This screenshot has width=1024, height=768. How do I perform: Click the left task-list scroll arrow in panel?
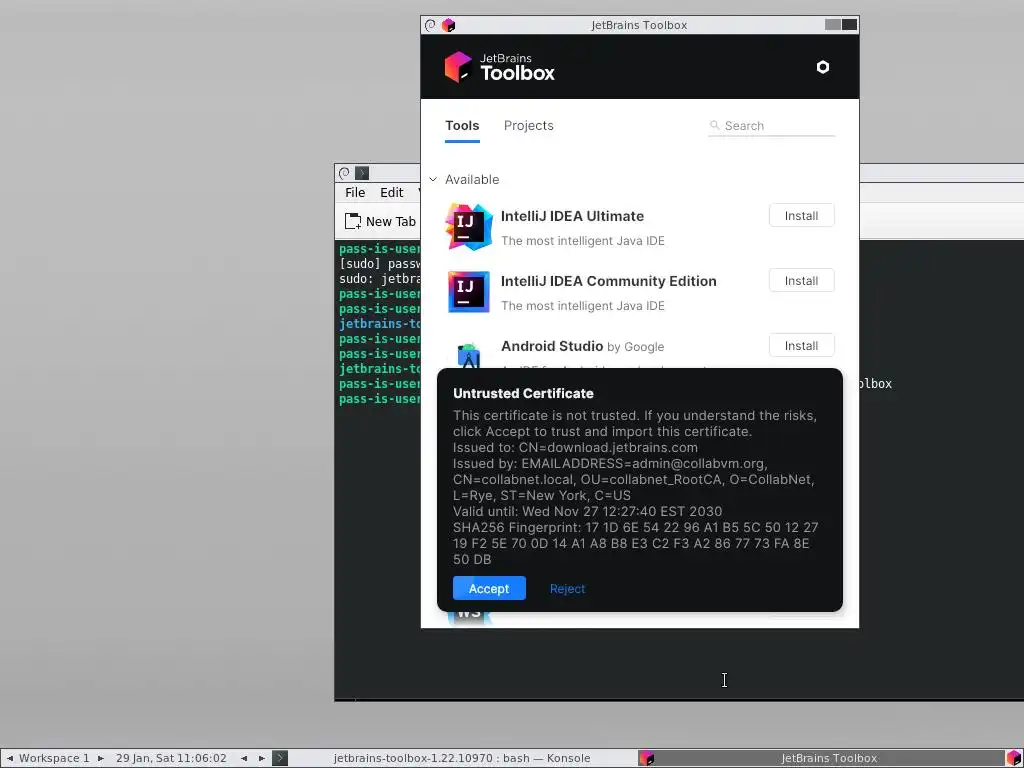click(244, 758)
